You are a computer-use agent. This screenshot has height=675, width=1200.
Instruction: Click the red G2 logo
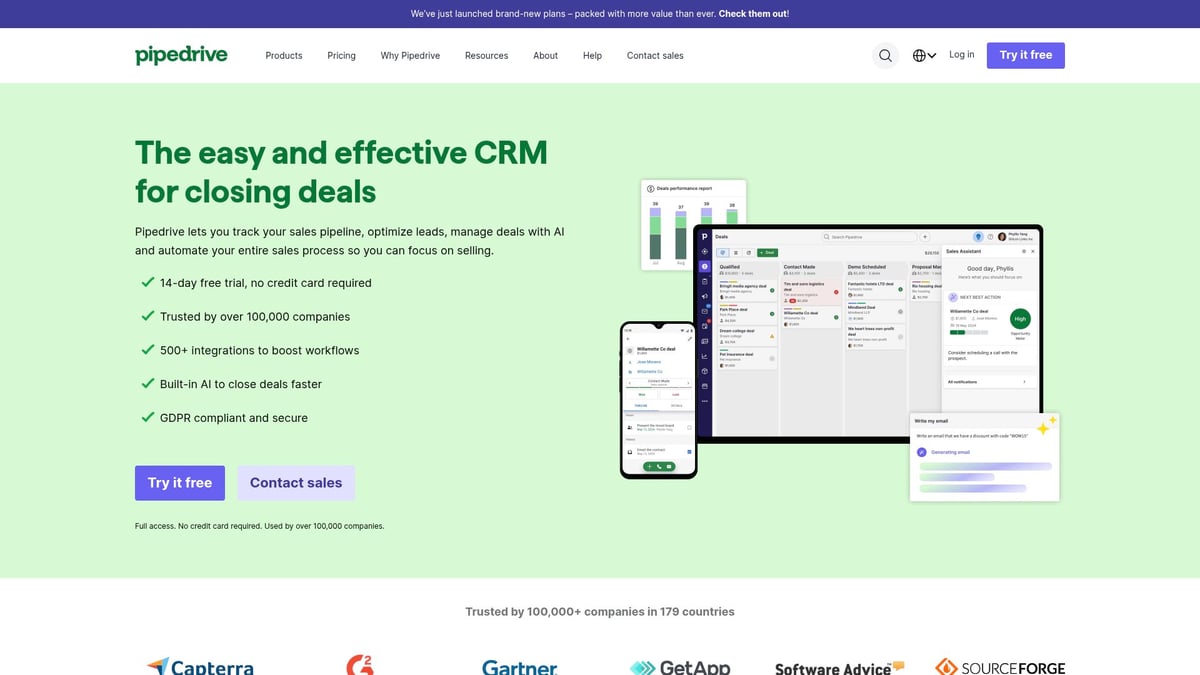pyautogui.click(x=360, y=665)
